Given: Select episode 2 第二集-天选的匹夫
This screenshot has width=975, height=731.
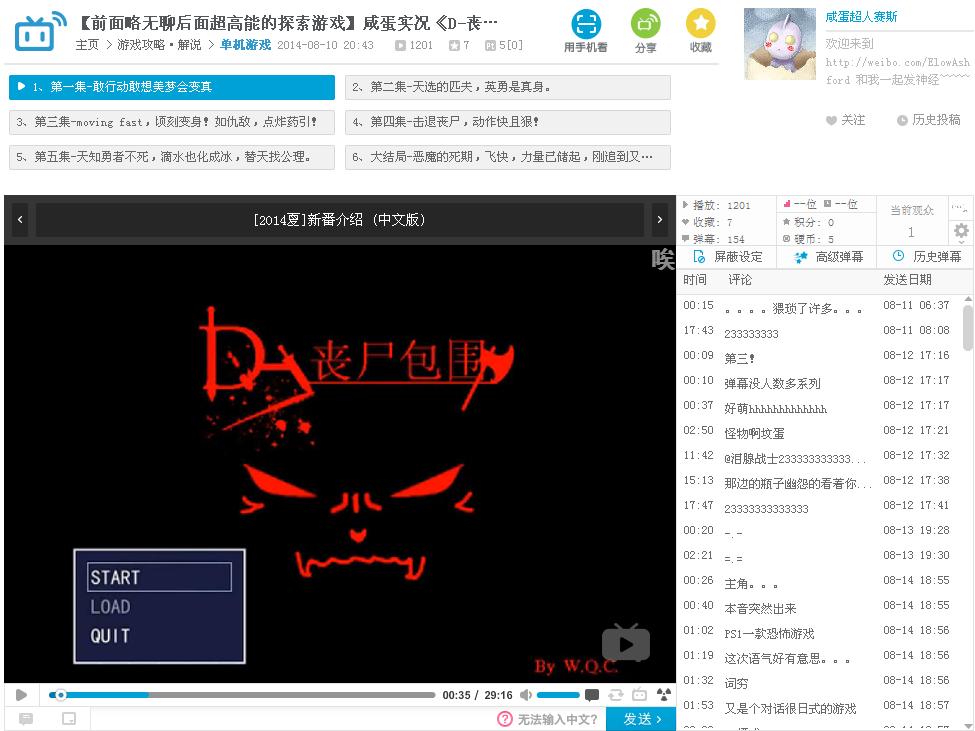Looking at the screenshot, I should point(507,87).
